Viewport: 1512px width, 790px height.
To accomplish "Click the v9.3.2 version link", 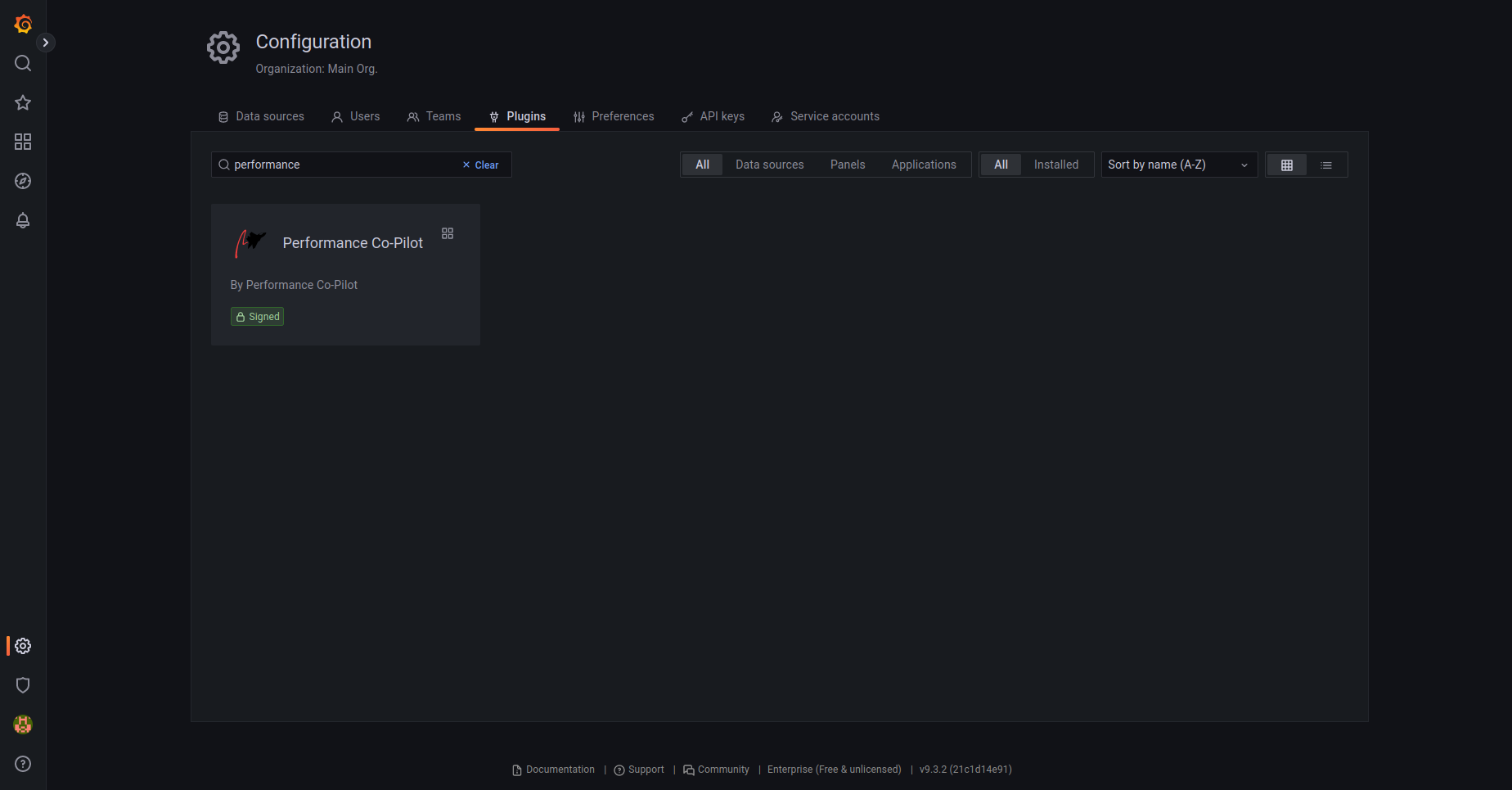I will 965,770.
